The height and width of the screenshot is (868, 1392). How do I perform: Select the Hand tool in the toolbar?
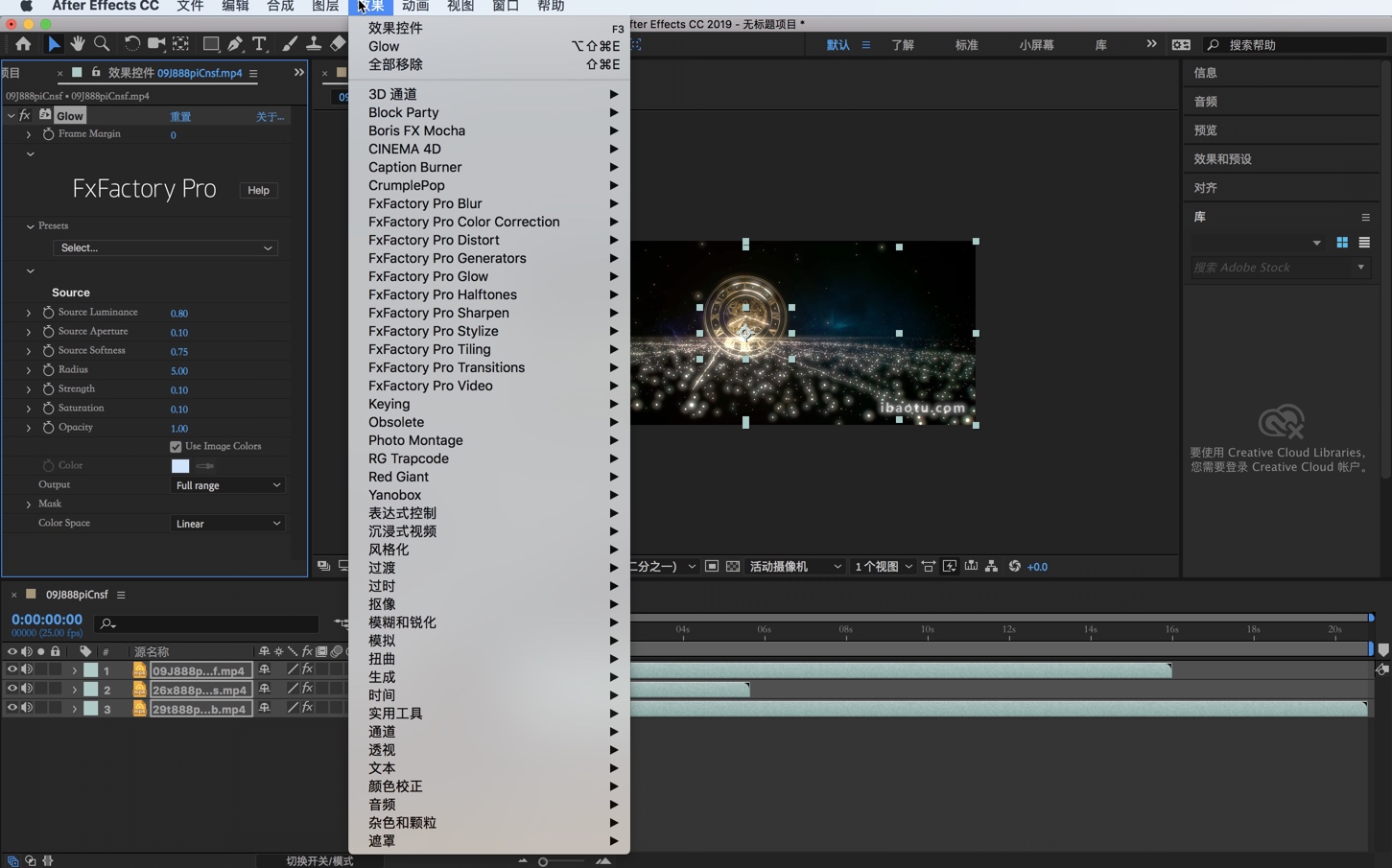pos(78,44)
